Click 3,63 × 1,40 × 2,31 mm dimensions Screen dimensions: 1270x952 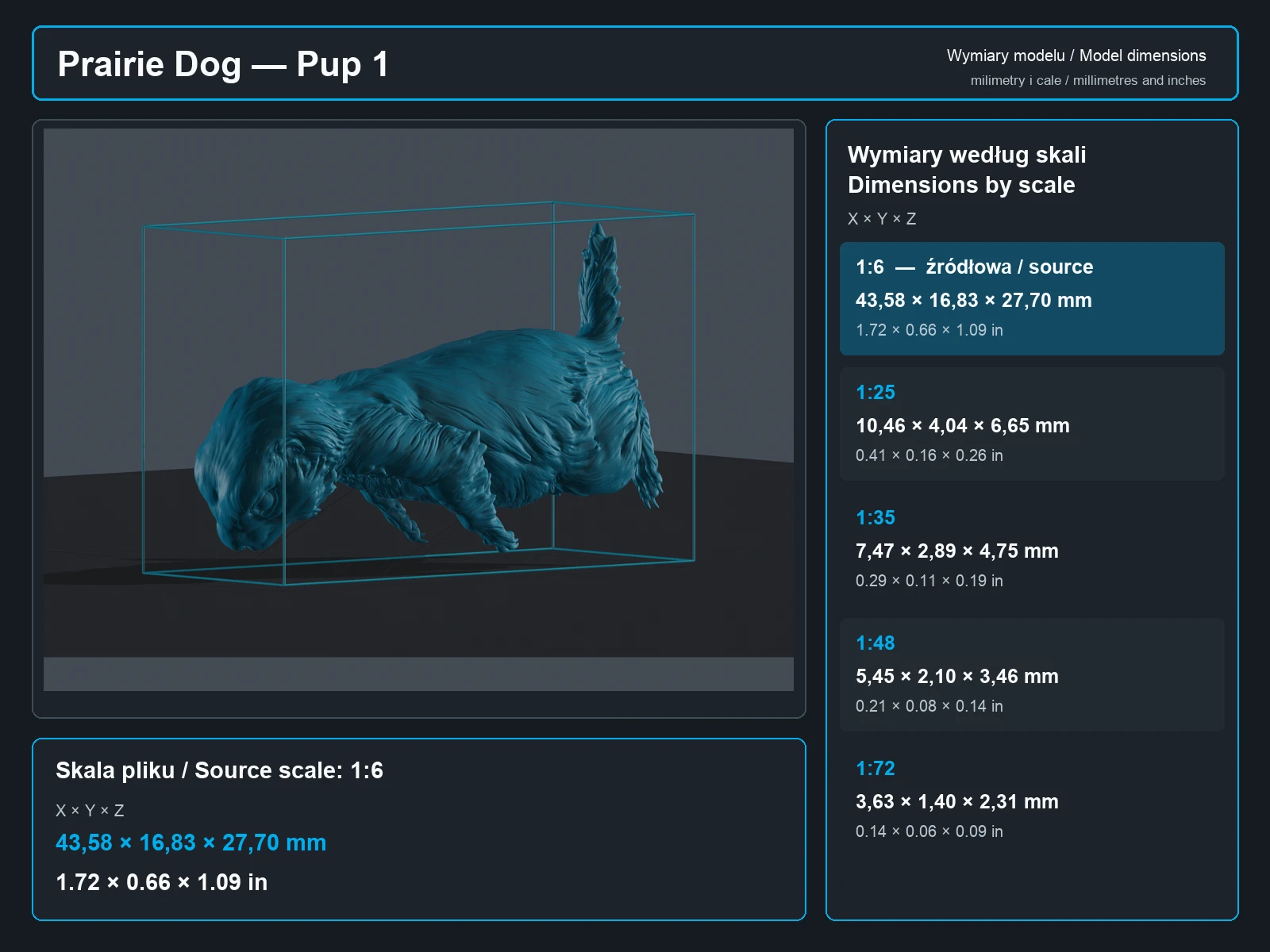[957, 802]
